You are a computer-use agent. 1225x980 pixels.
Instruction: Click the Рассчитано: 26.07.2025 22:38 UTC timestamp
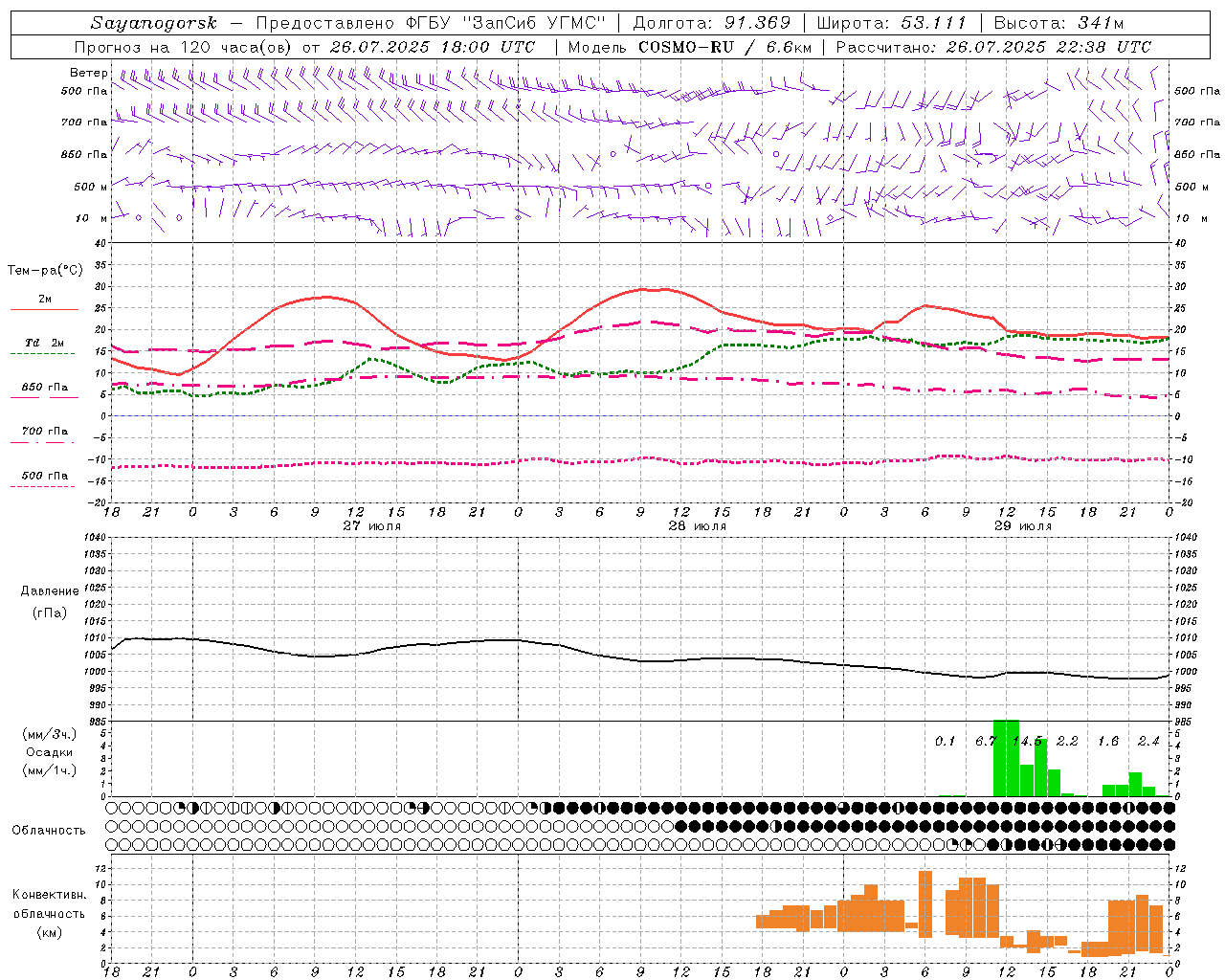pos(994,47)
